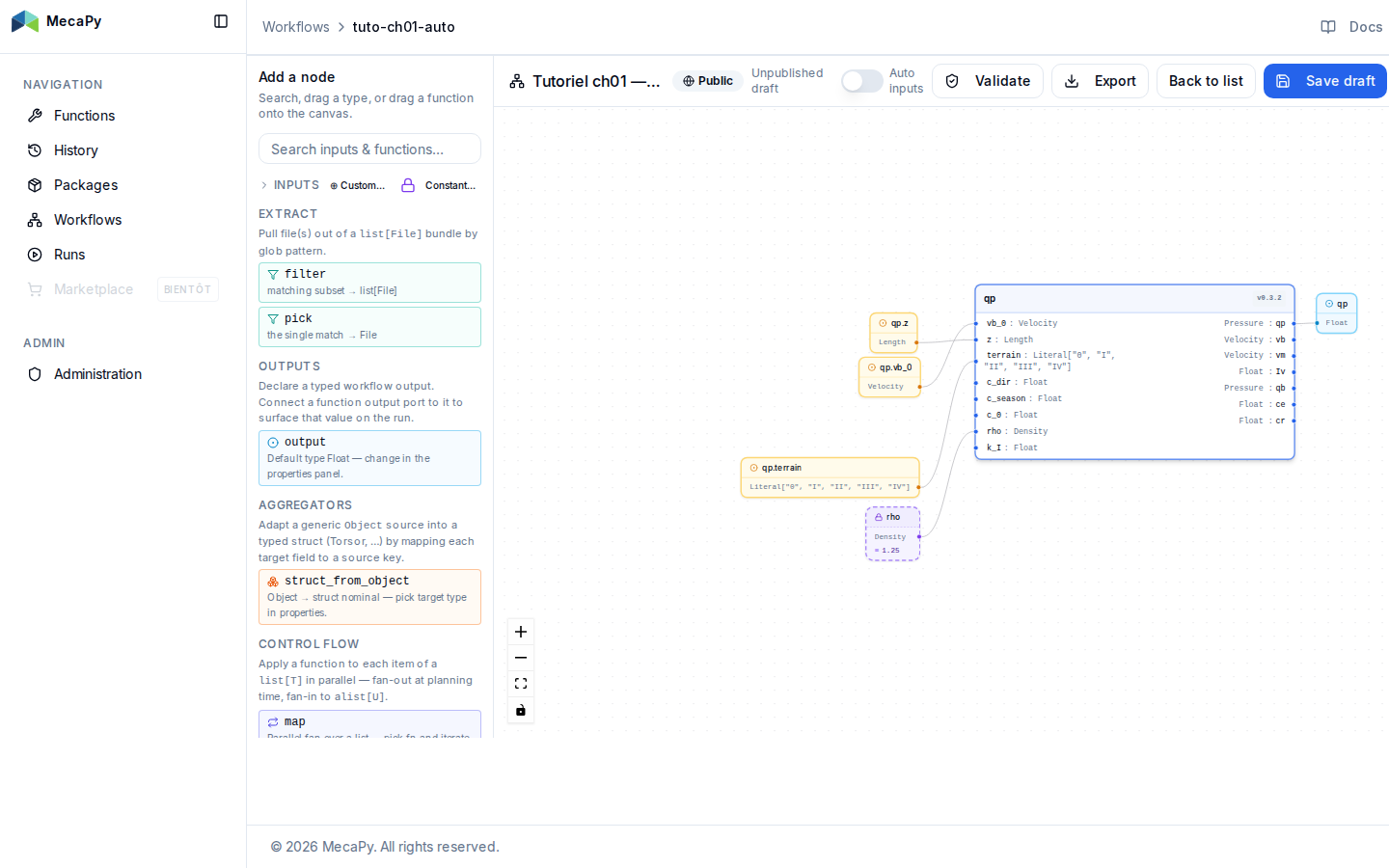1389x868 pixels.
Task: Click the clock icon beside History
Action: tap(35, 150)
